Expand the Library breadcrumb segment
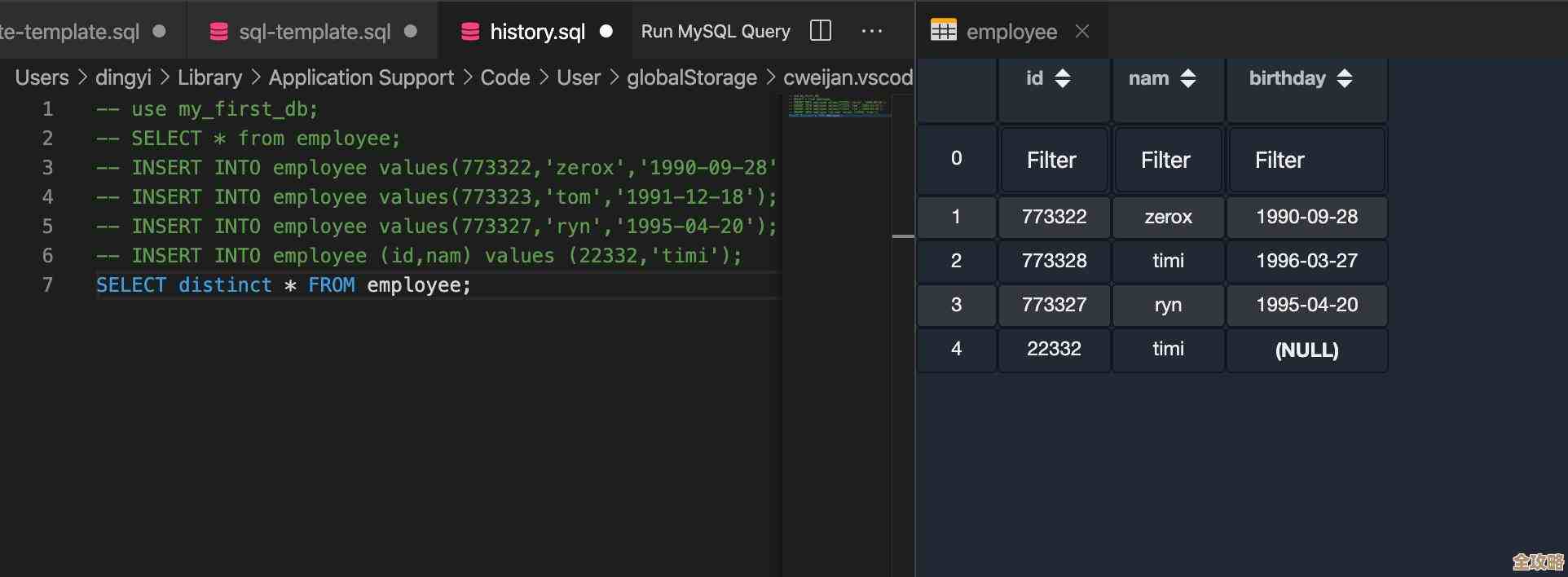This screenshot has height=577, width=1568. pos(209,77)
